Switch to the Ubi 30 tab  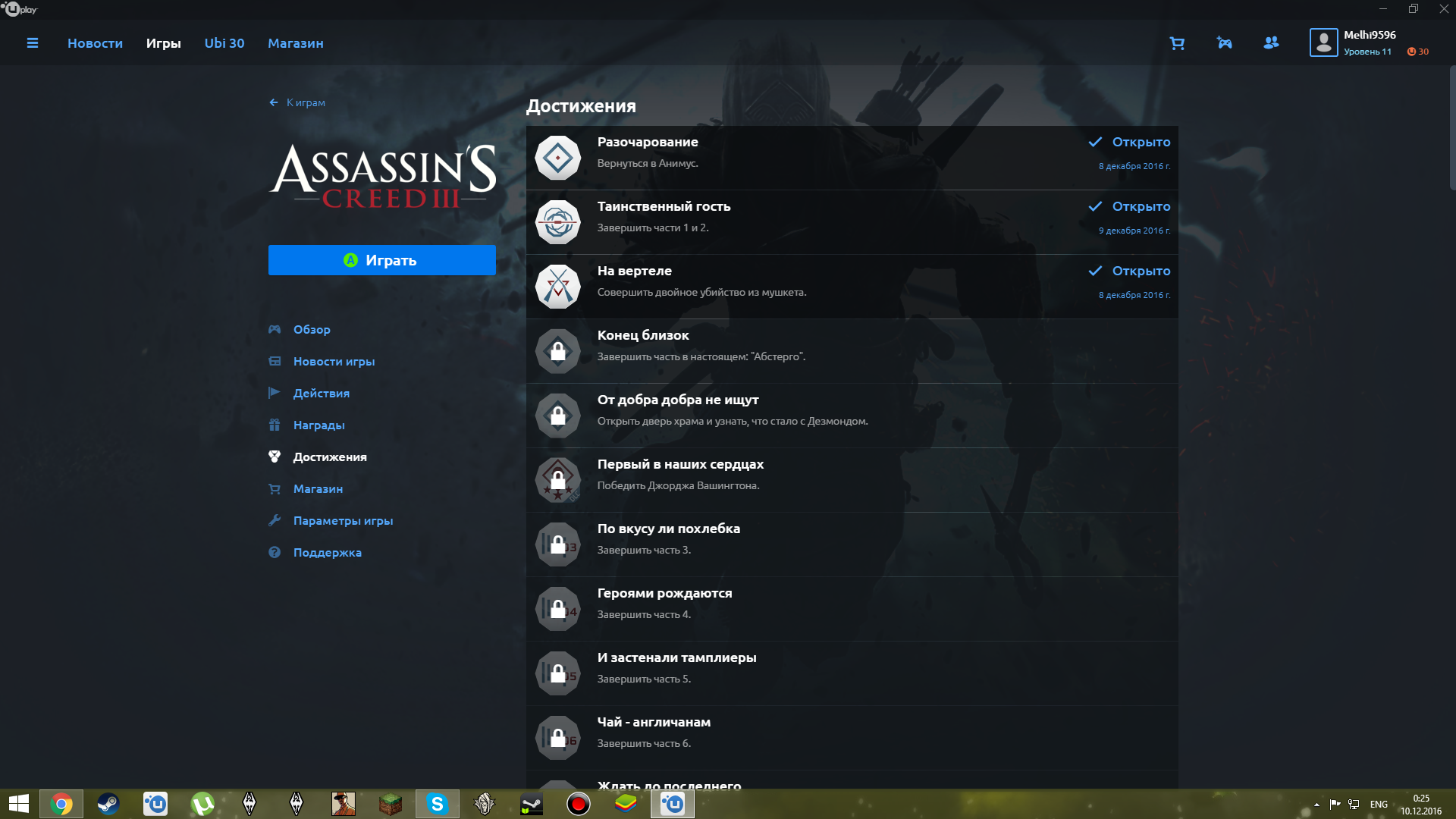(x=224, y=43)
